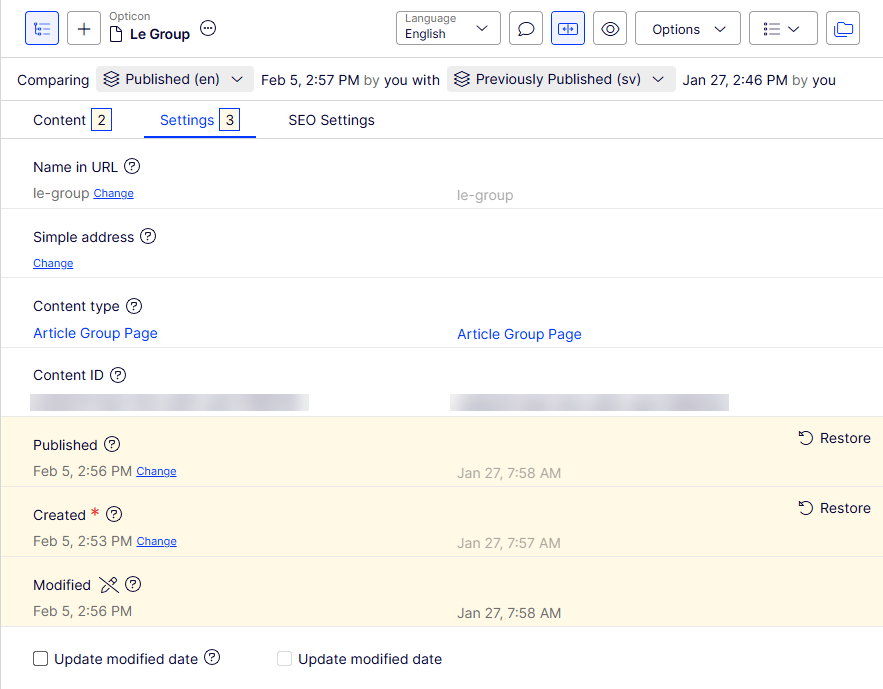
Task: Click the right-side le-group URL value
Action: [x=485, y=195]
